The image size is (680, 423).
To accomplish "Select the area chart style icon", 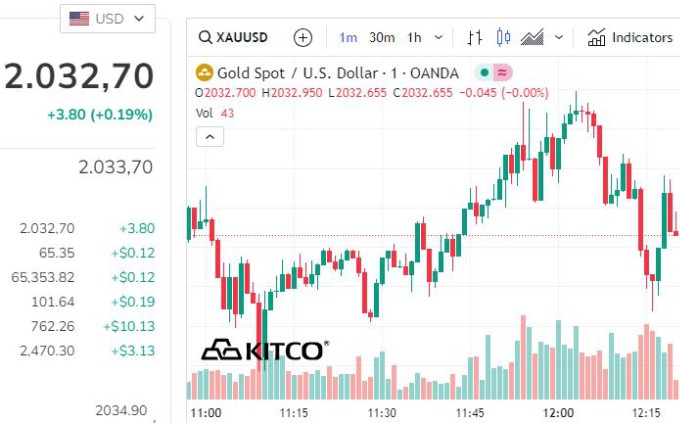I will [532, 38].
